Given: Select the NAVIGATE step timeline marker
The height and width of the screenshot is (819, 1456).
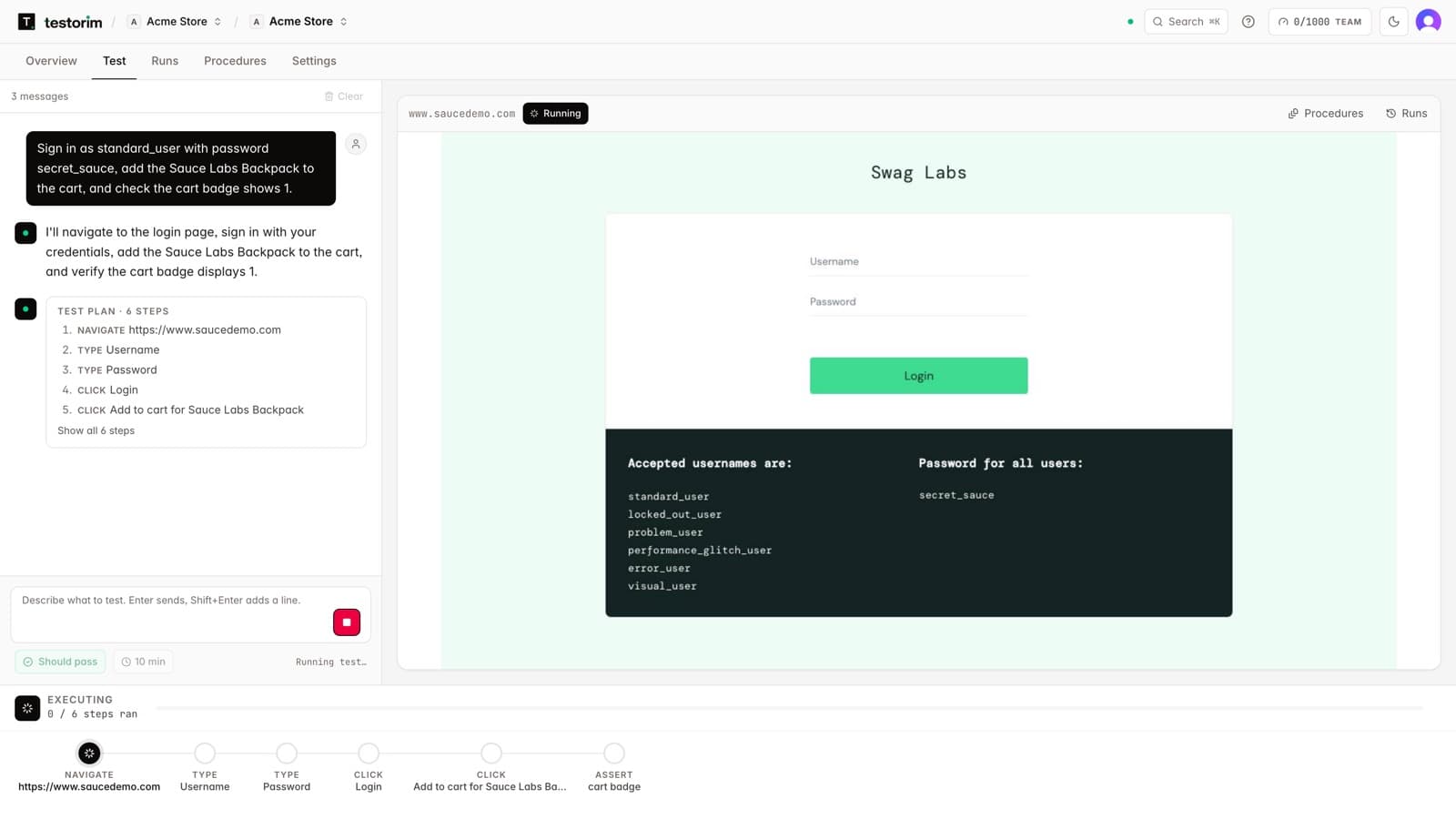Looking at the screenshot, I should pyautogui.click(x=89, y=753).
